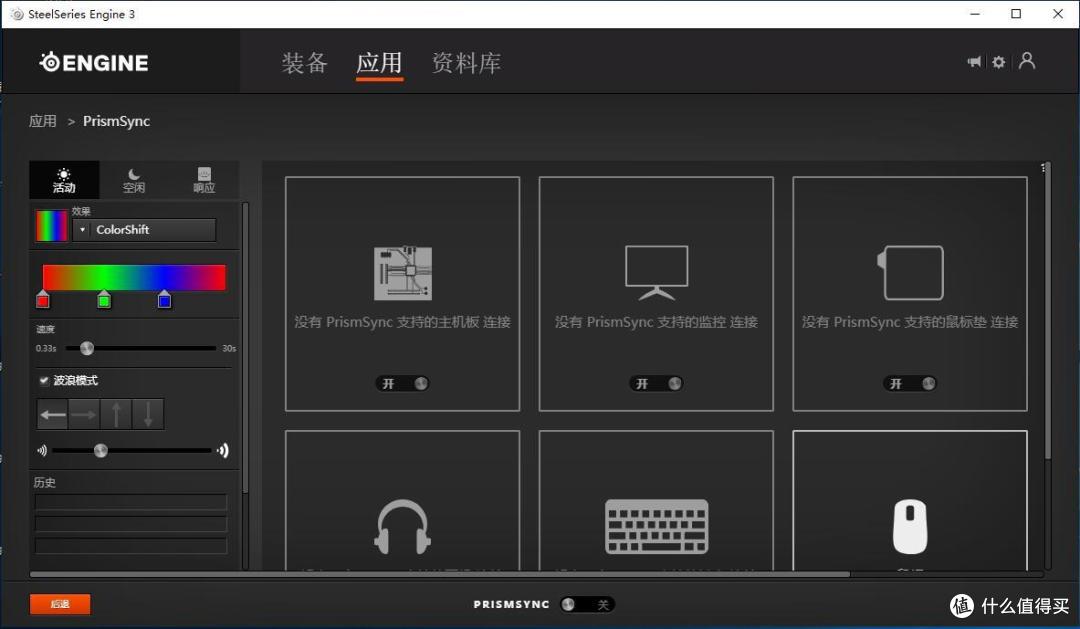
Task: Click the left panel vertical scrollbar
Action: click(x=245, y=348)
